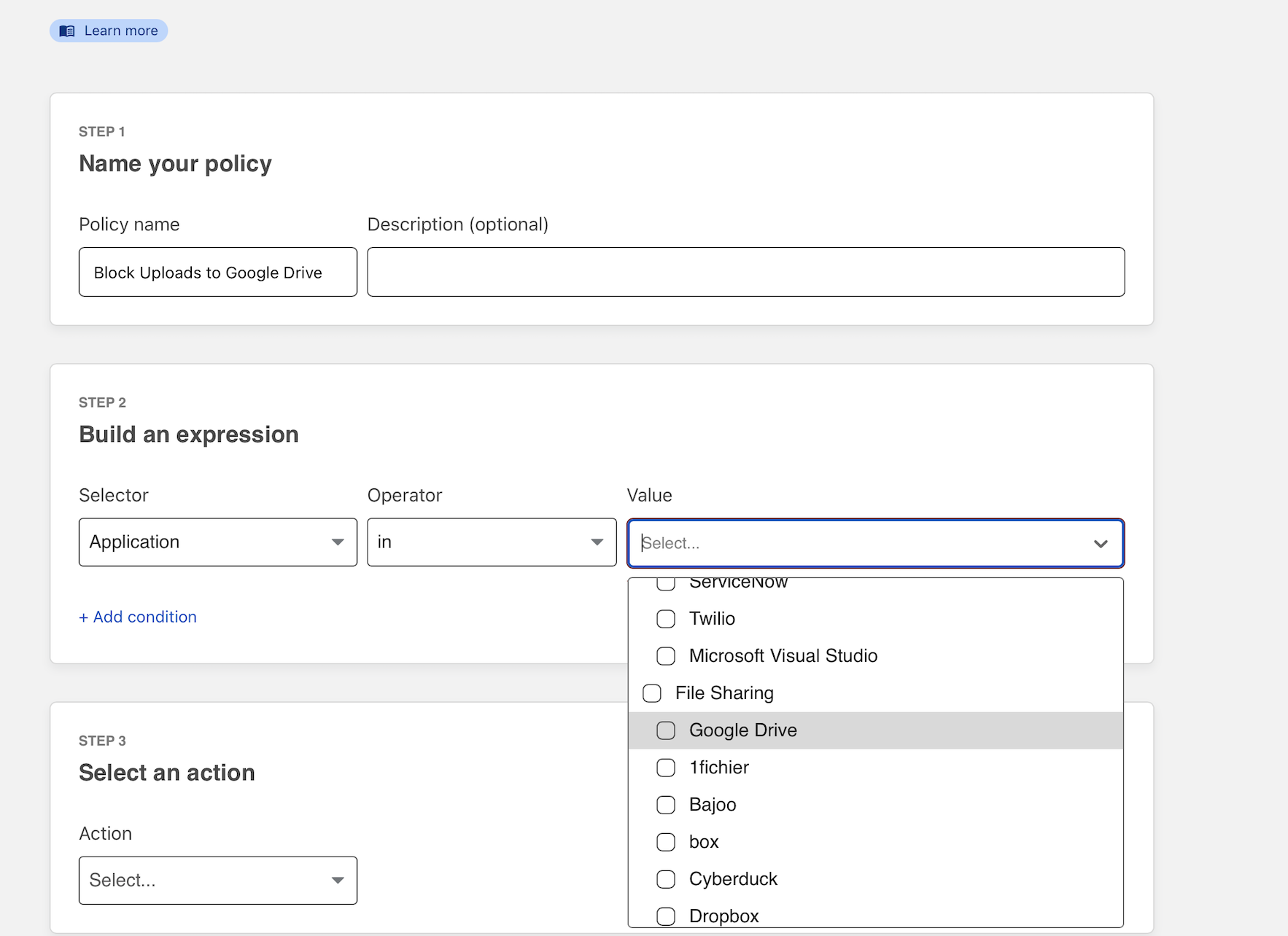
Task: Click the Policy name input field
Action: [217, 272]
